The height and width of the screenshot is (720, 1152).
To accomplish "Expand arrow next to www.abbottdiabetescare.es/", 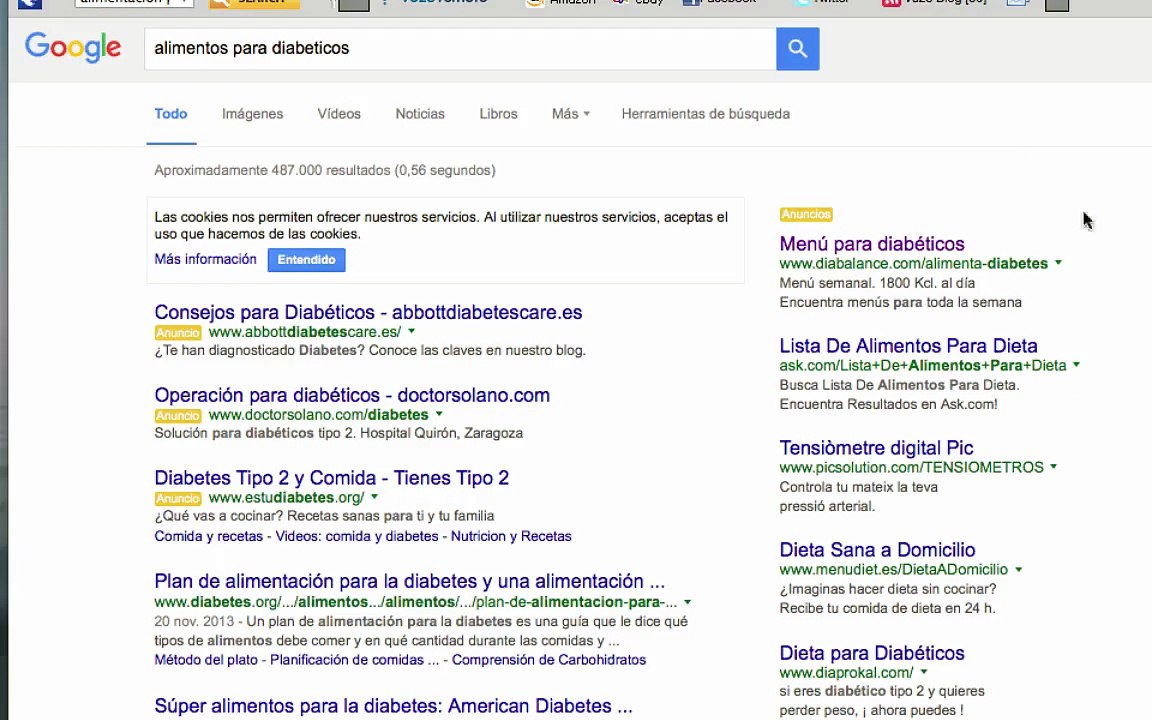I will coord(411,331).
